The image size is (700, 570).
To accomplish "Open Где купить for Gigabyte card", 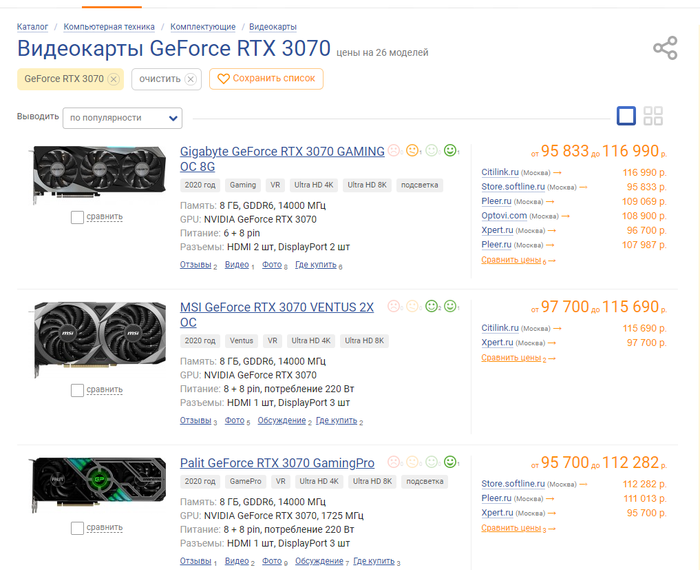I will (316, 265).
